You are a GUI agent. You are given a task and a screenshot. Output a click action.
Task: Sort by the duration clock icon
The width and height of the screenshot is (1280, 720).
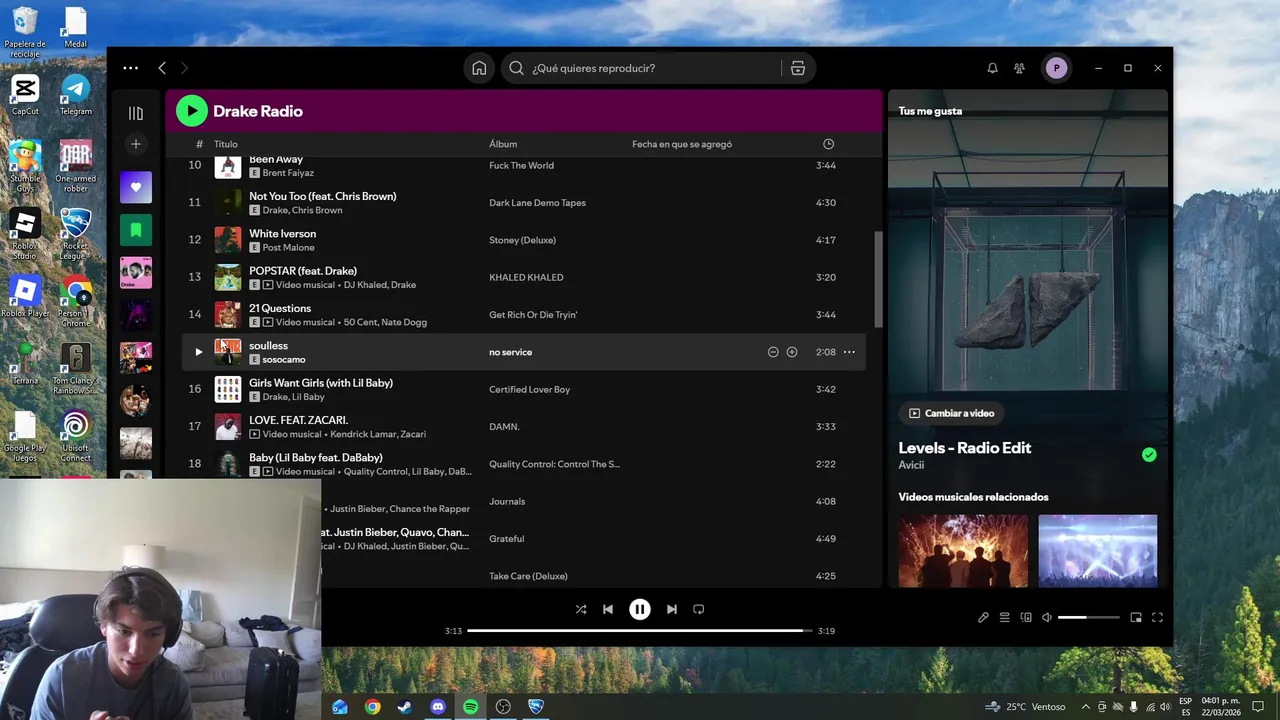(828, 144)
